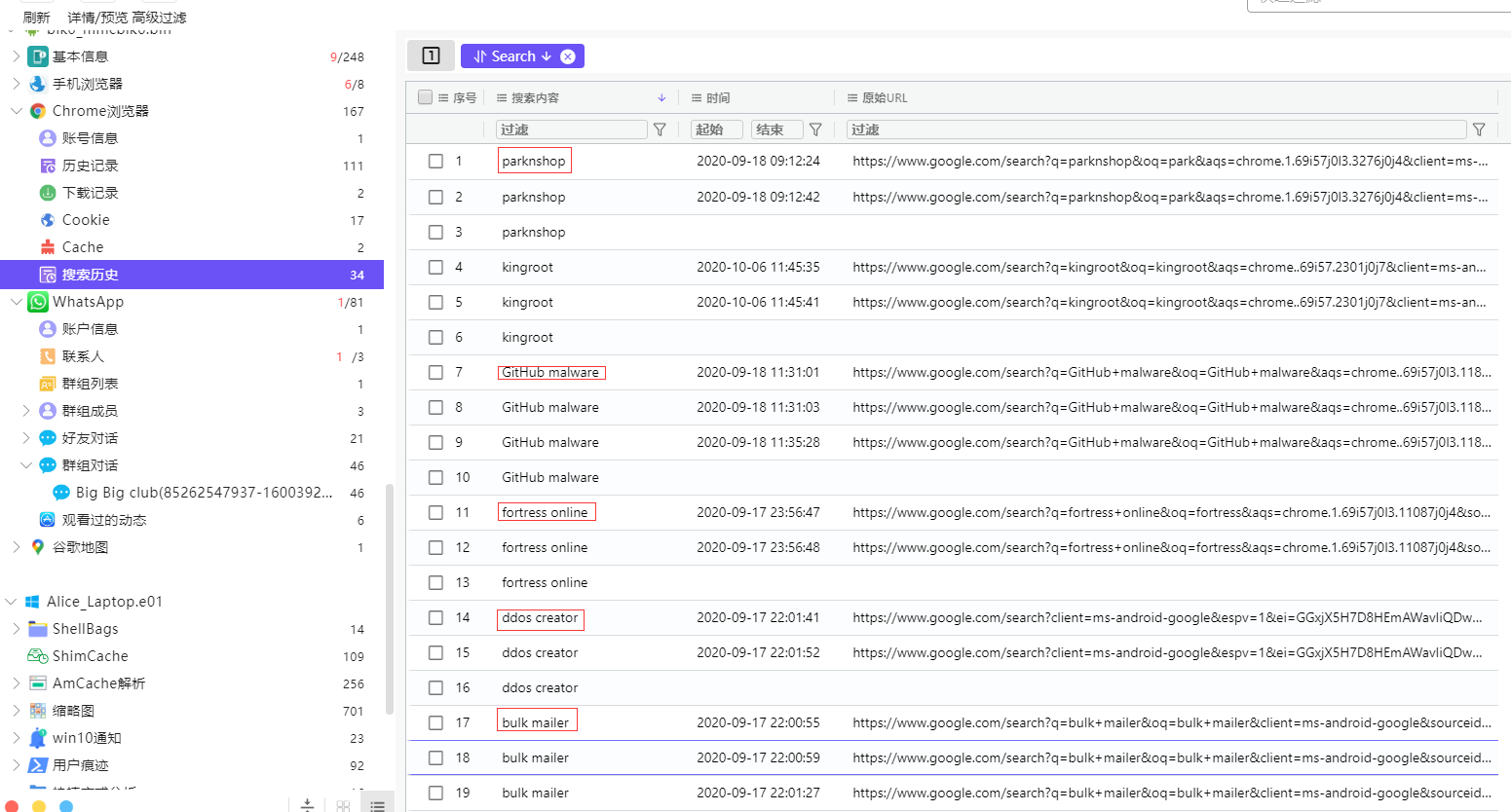Click 序号 column header
Image resolution: width=1511 pixels, height=812 pixels.
[x=465, y=97]
